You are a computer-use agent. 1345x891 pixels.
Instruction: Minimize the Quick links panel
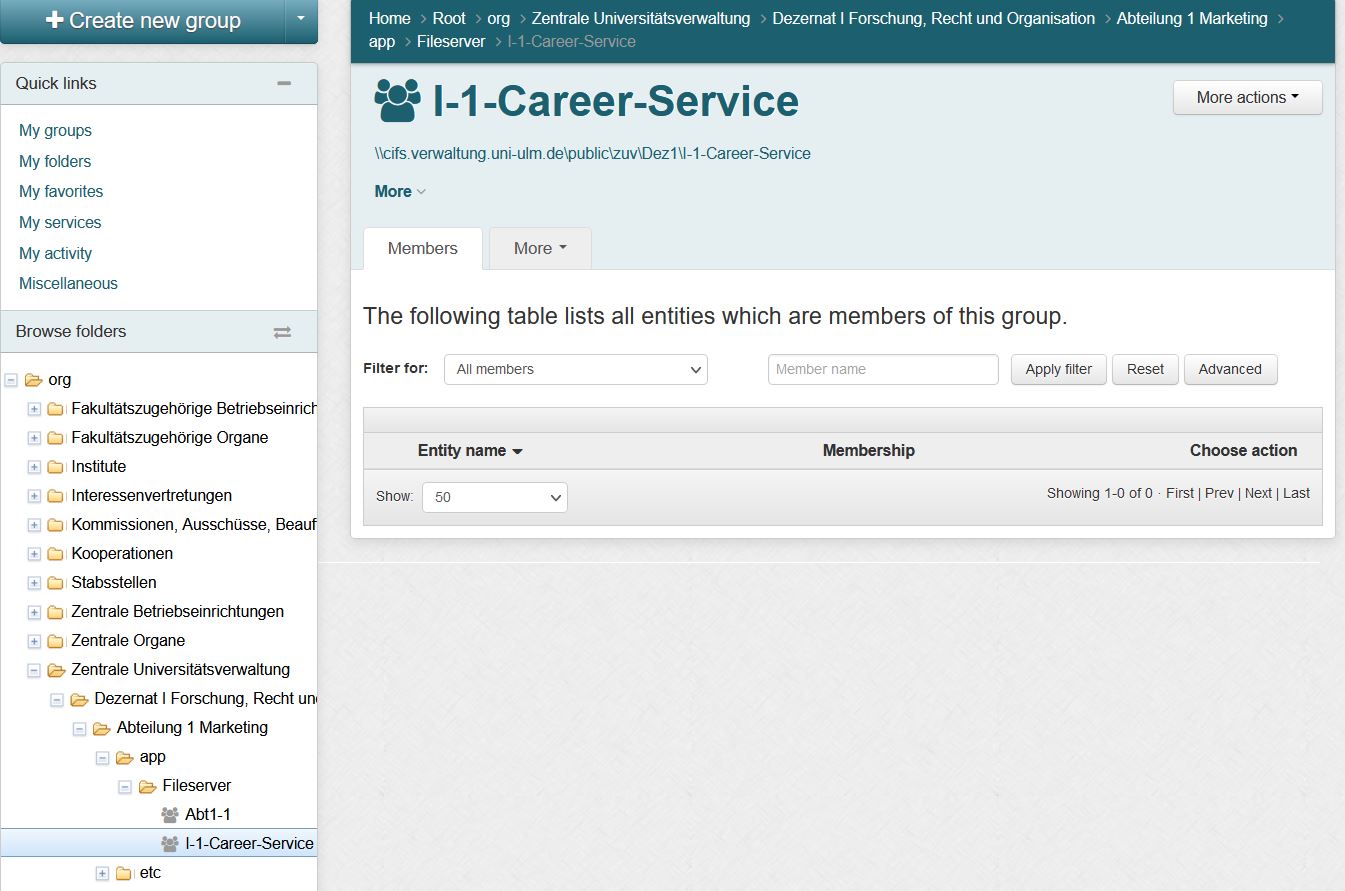(284, 84)
